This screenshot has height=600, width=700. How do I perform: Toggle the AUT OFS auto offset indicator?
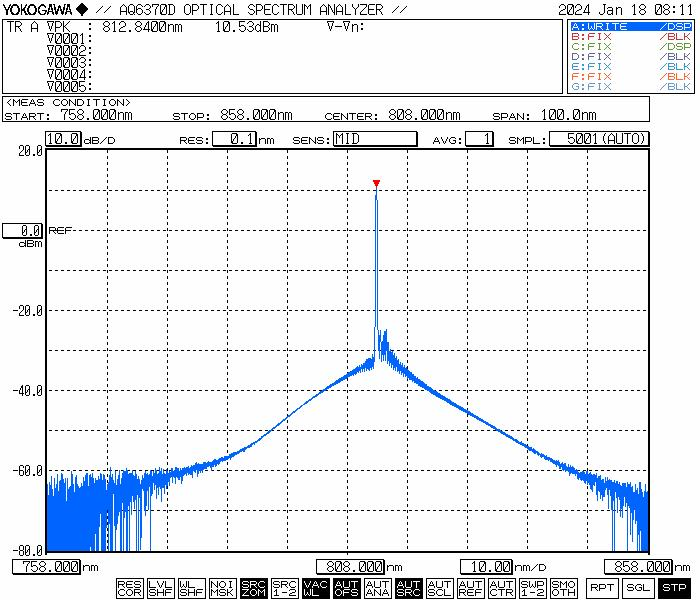click(x=346, y=588)
